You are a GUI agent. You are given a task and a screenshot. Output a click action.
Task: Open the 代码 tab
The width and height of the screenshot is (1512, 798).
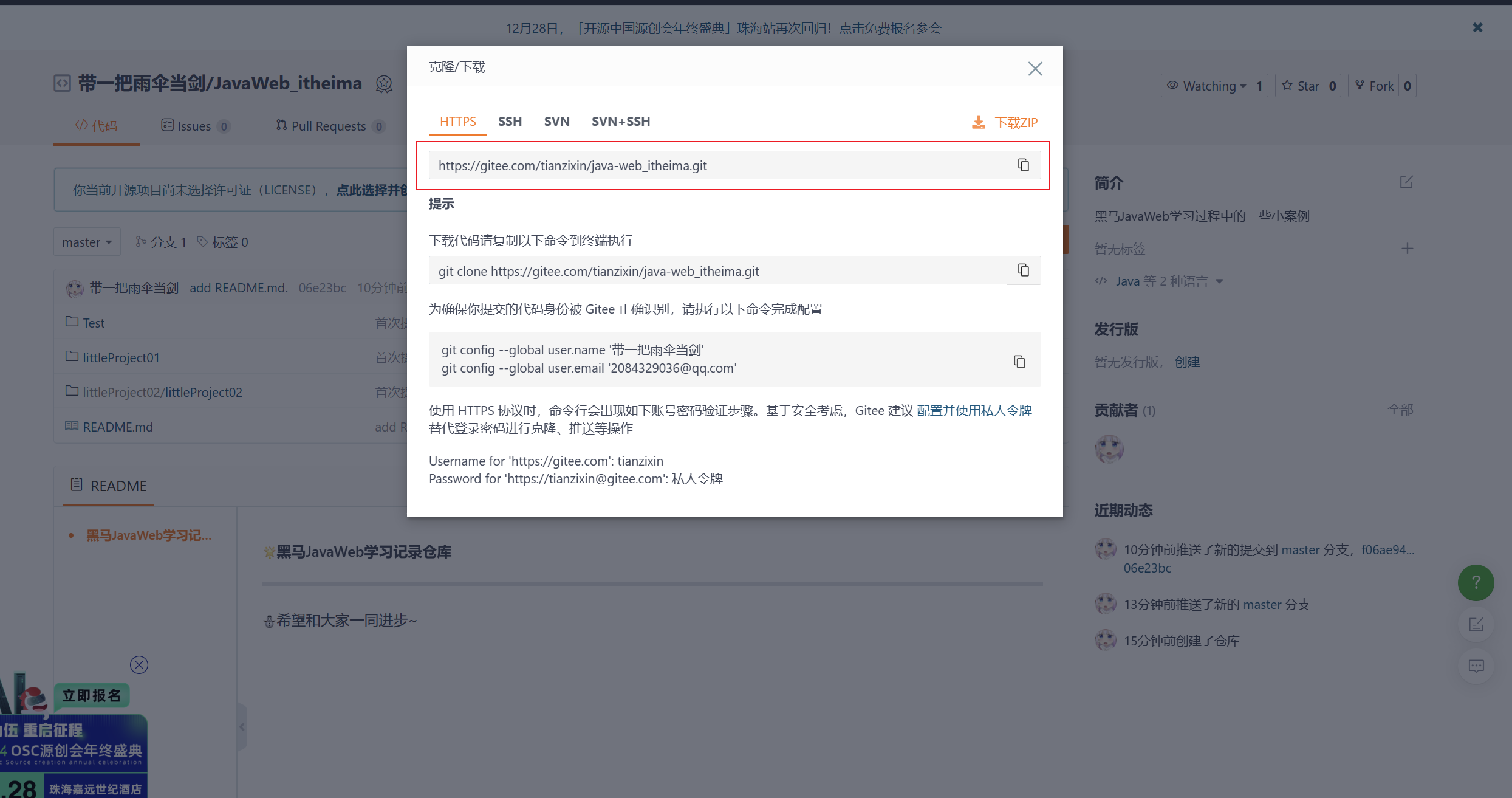click(96, 126)
